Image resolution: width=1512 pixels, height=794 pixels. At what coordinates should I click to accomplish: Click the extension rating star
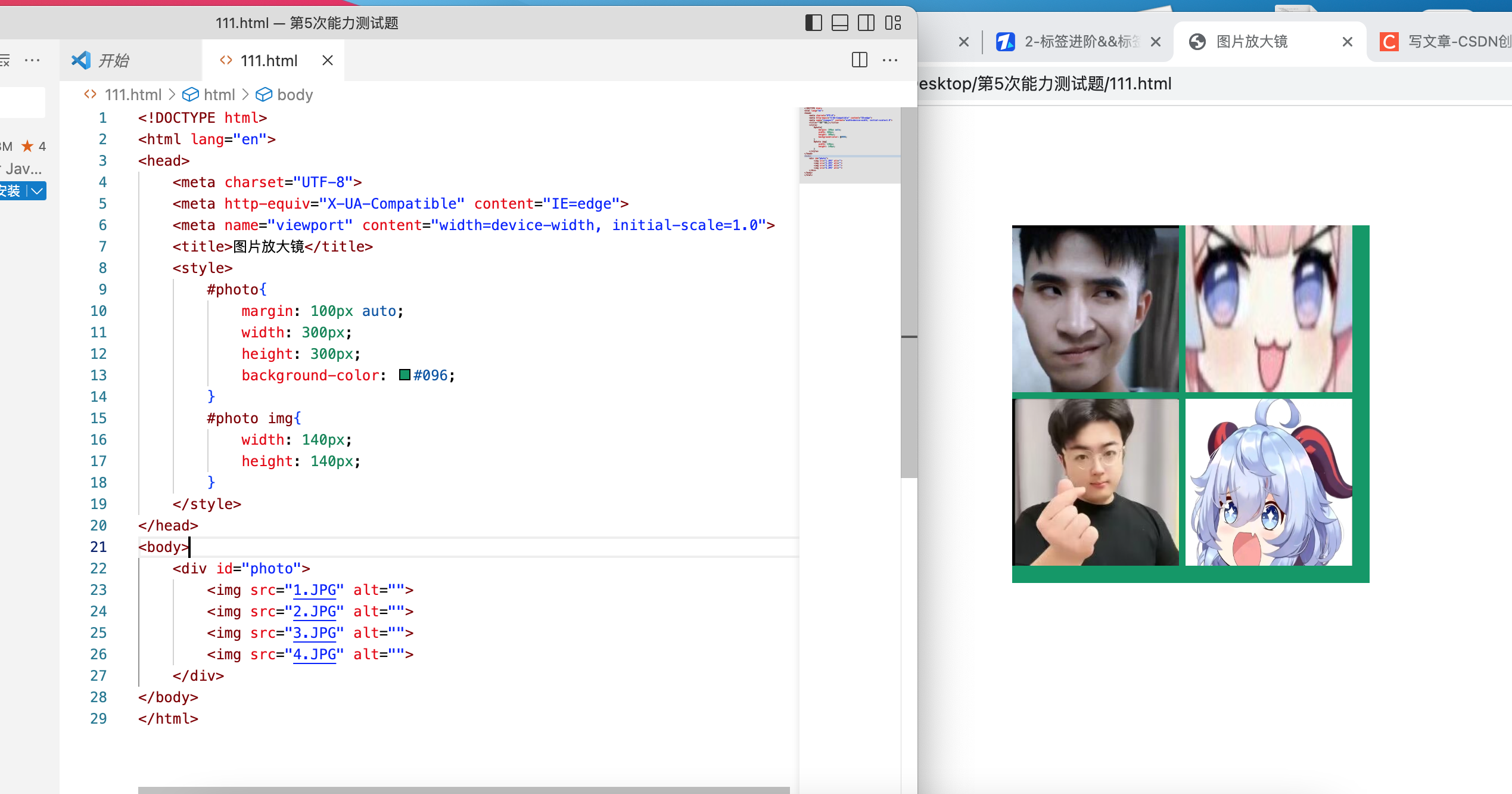tap(27, 146)
